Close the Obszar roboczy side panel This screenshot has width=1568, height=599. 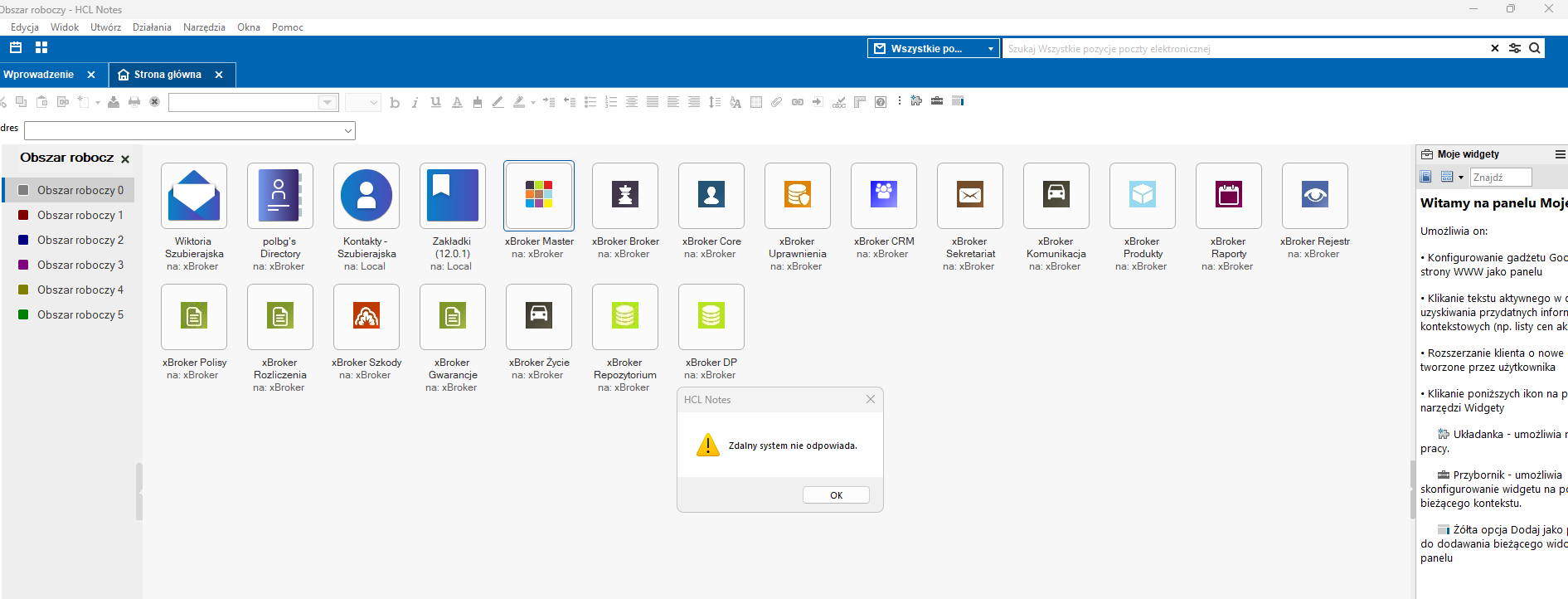125,159
